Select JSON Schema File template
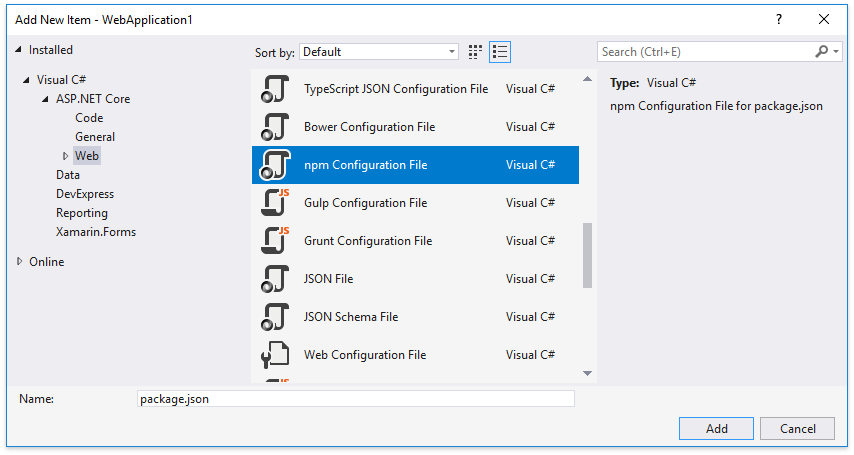Image resolution: width=854 pixels, height=455 pixels. tap(415, 317)
